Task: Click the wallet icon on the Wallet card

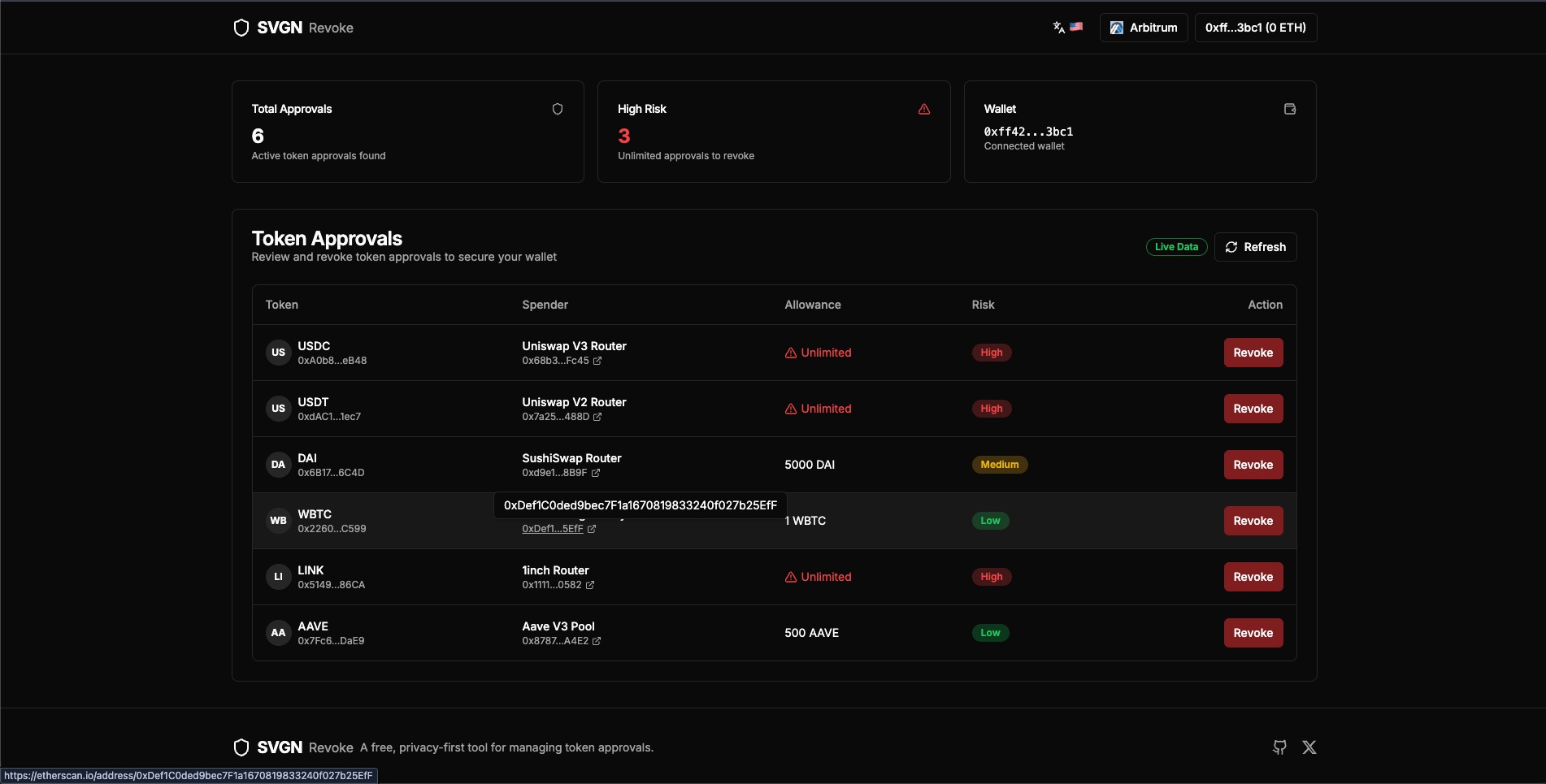Action: (1289, 108)
